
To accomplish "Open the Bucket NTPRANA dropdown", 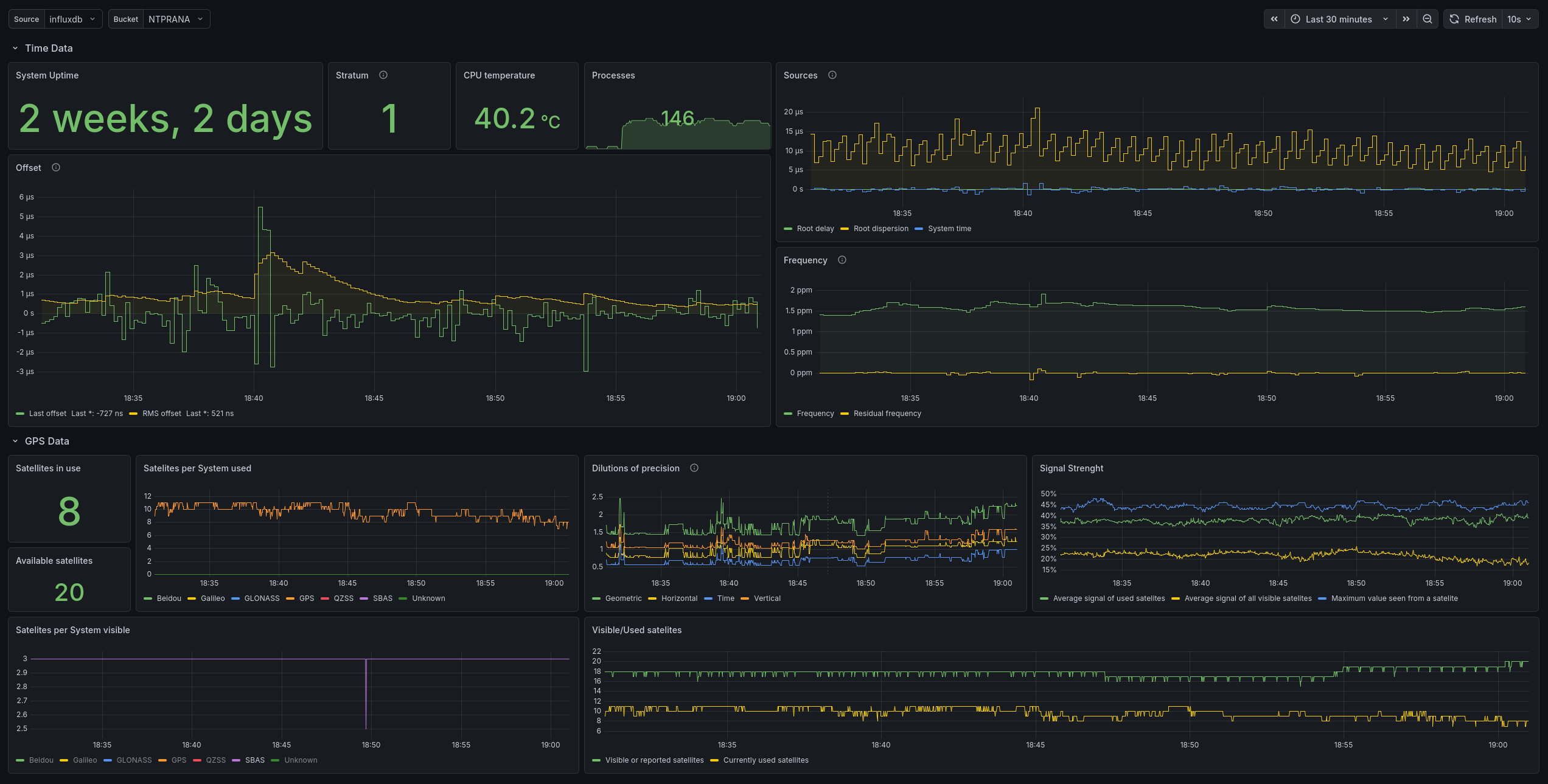I will click(176, 19).
